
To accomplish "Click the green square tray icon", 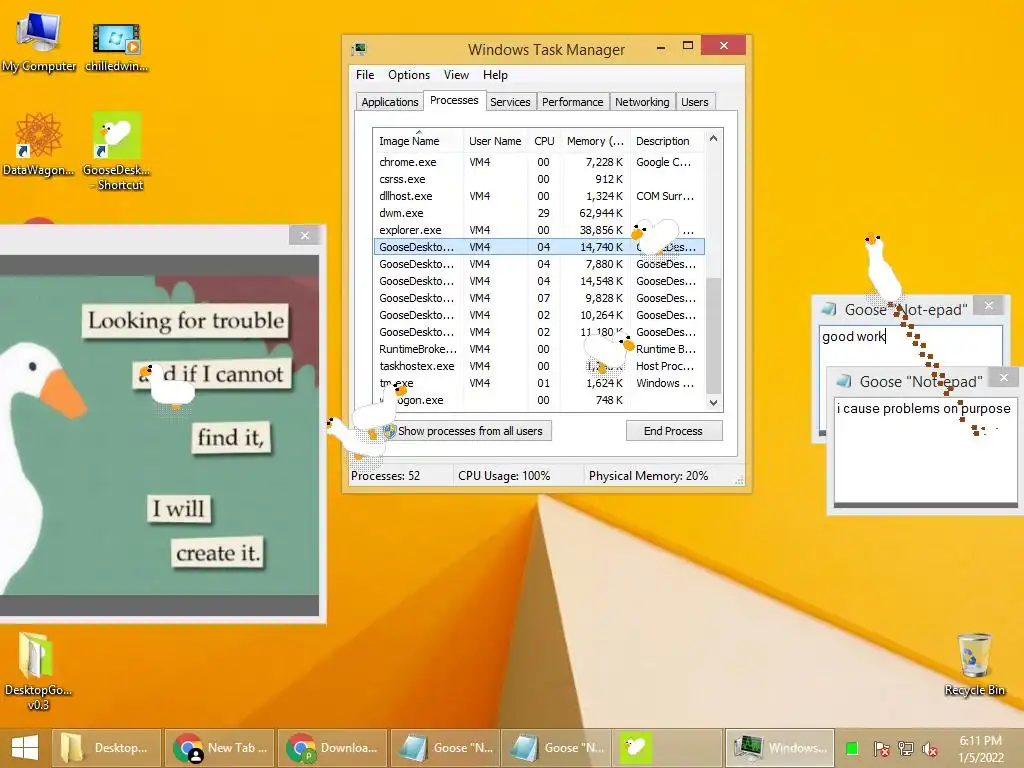I will (852, 748).
